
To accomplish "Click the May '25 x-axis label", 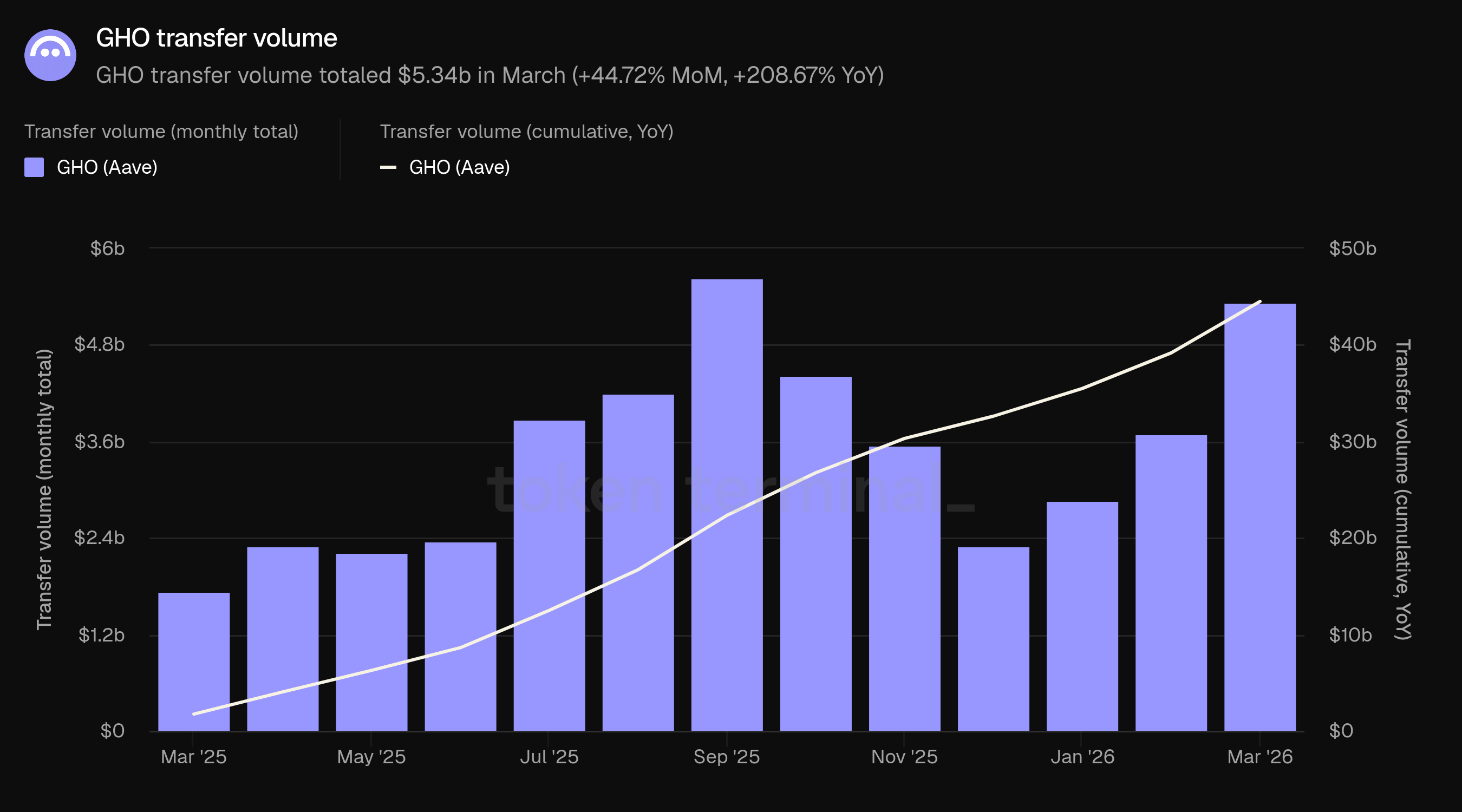I will pyautogui.click(x=371, y=756).
